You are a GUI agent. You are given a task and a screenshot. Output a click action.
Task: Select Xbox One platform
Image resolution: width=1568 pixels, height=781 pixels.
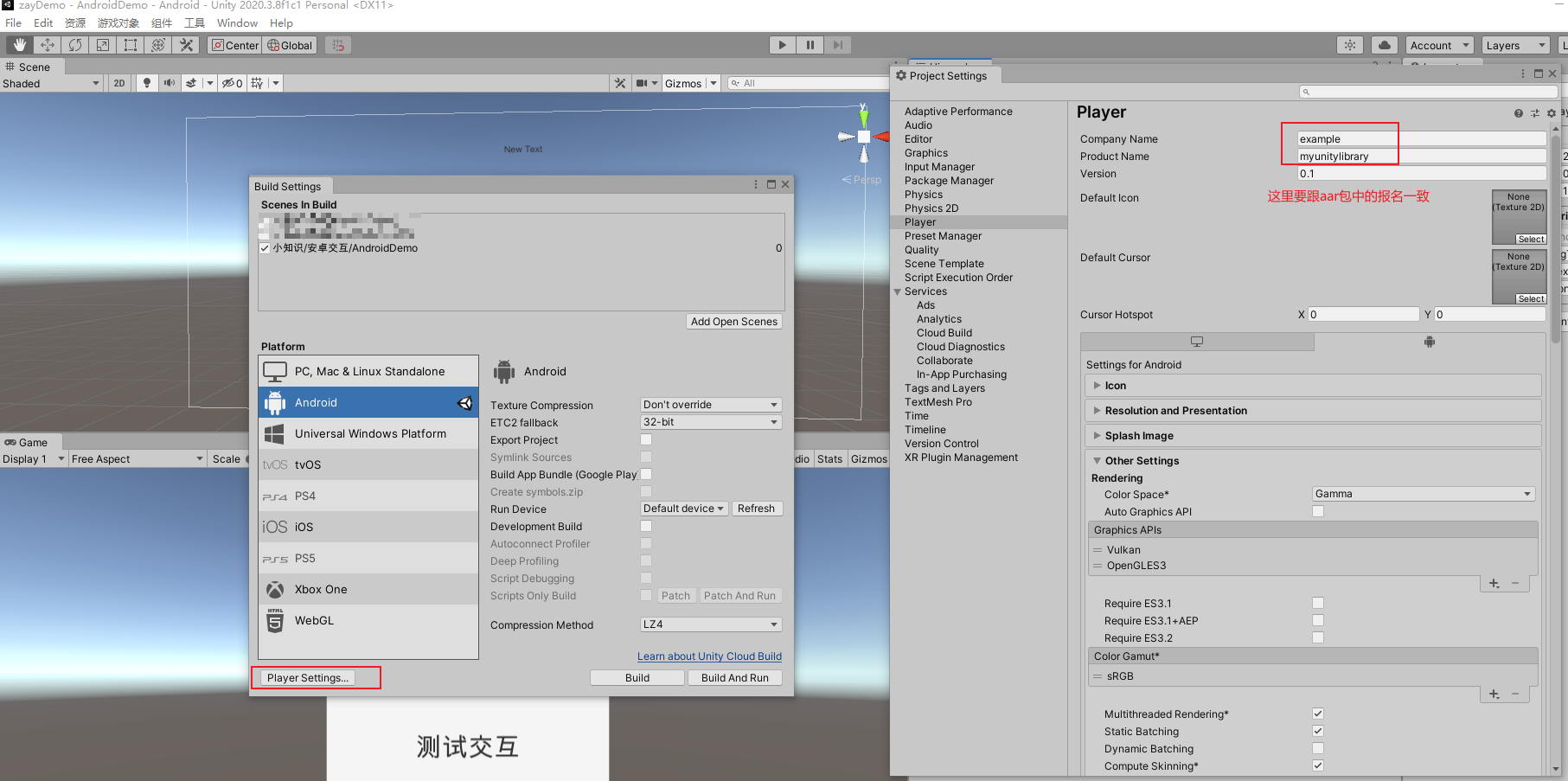pyautogui.click(x=368, y=589)
